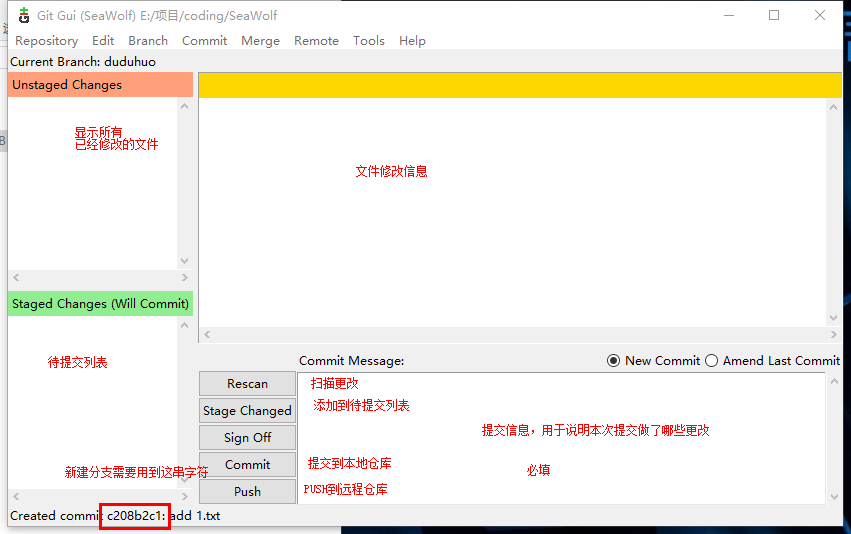This screenshot has width=851, height=534.
Task: Click diff pane scroll up arrow
Action: [834, 107]
